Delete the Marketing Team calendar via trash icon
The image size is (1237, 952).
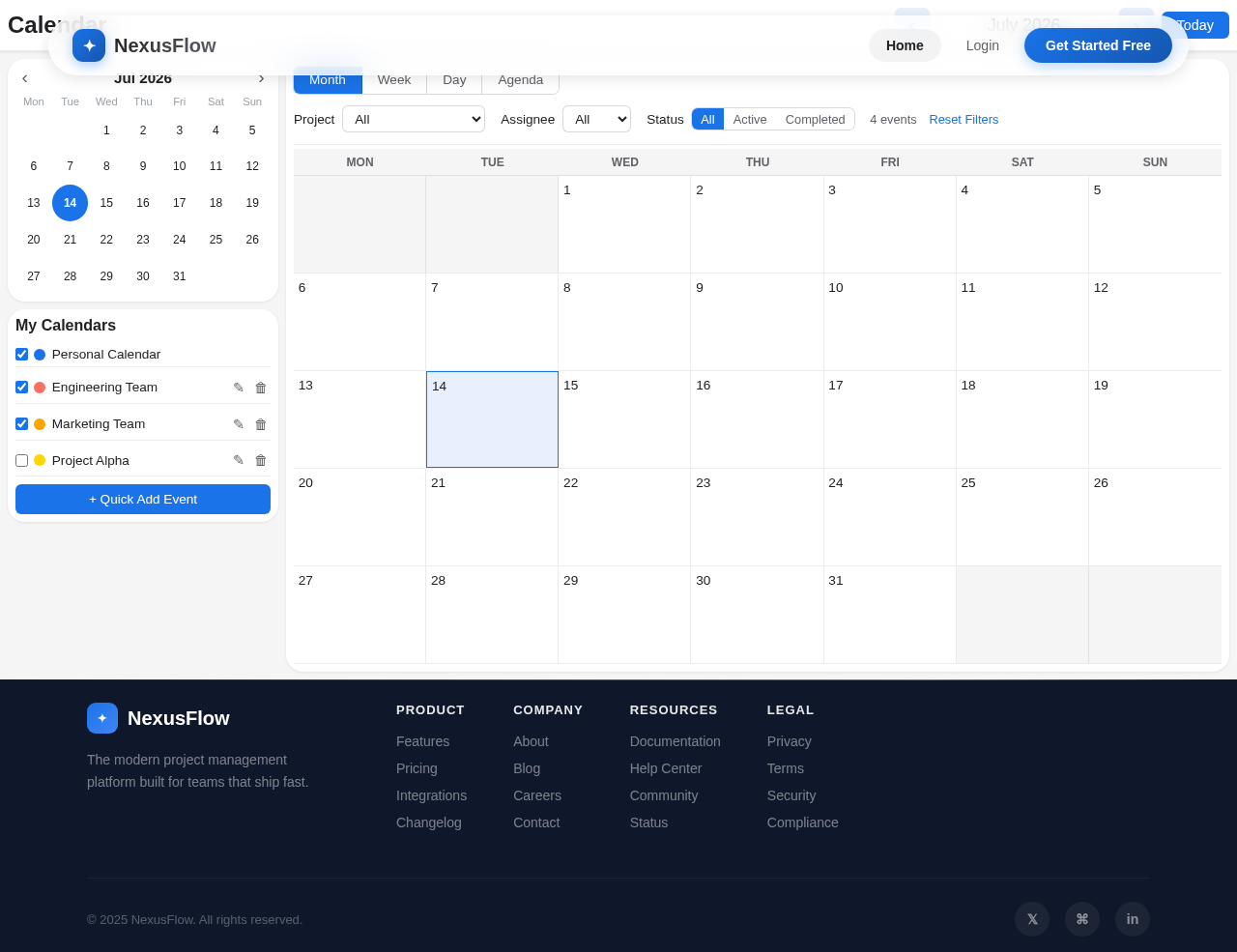click(x=261, y=424)
